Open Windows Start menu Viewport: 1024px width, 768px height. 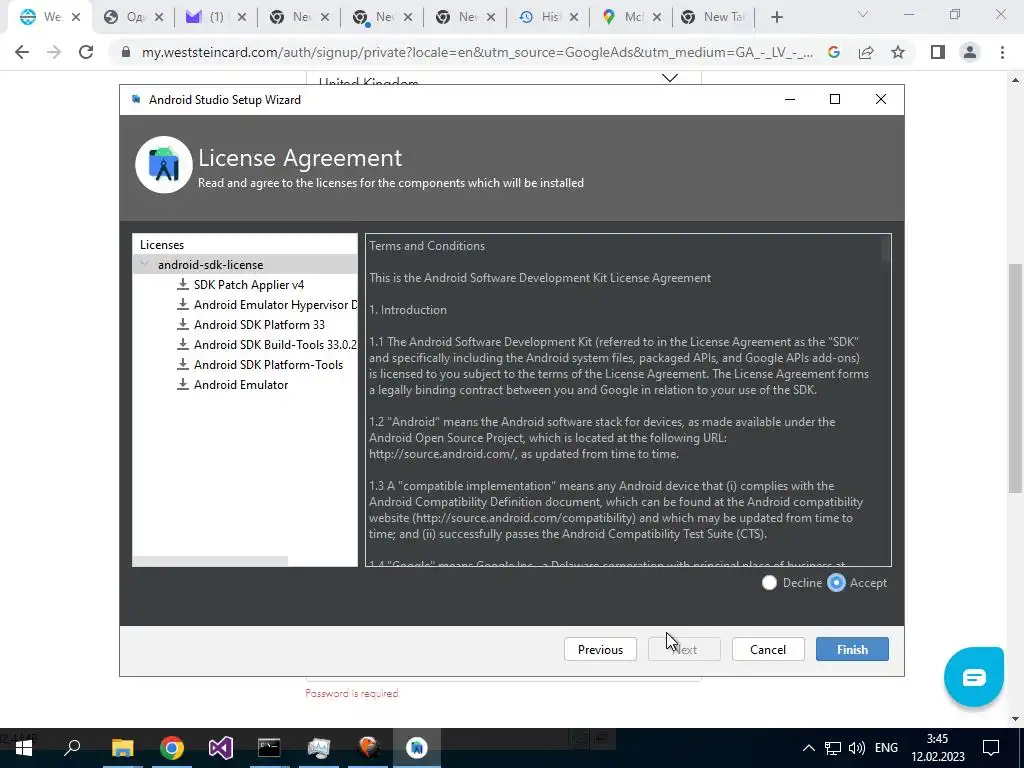point(24,748)
